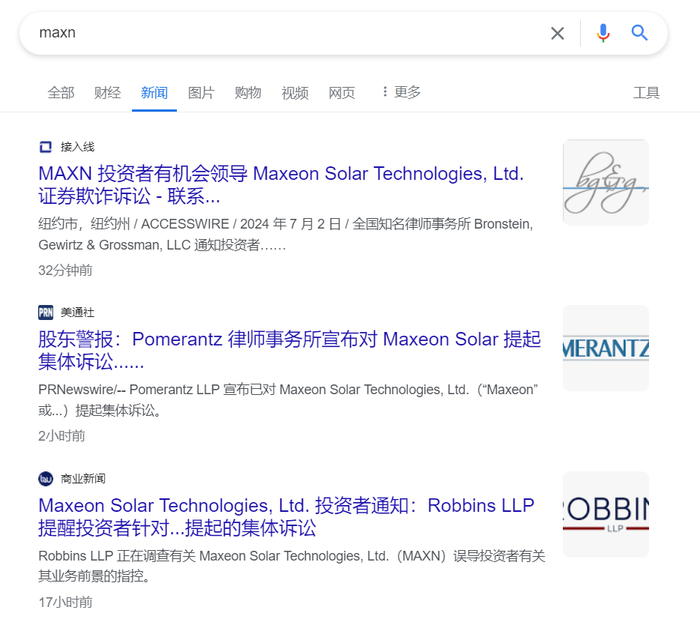The height and width of the screenshot is (622, 700).
Task: Click the PRNewswire/-- Pomerantz LLP snippet
Action: click(x=288, y=400)
